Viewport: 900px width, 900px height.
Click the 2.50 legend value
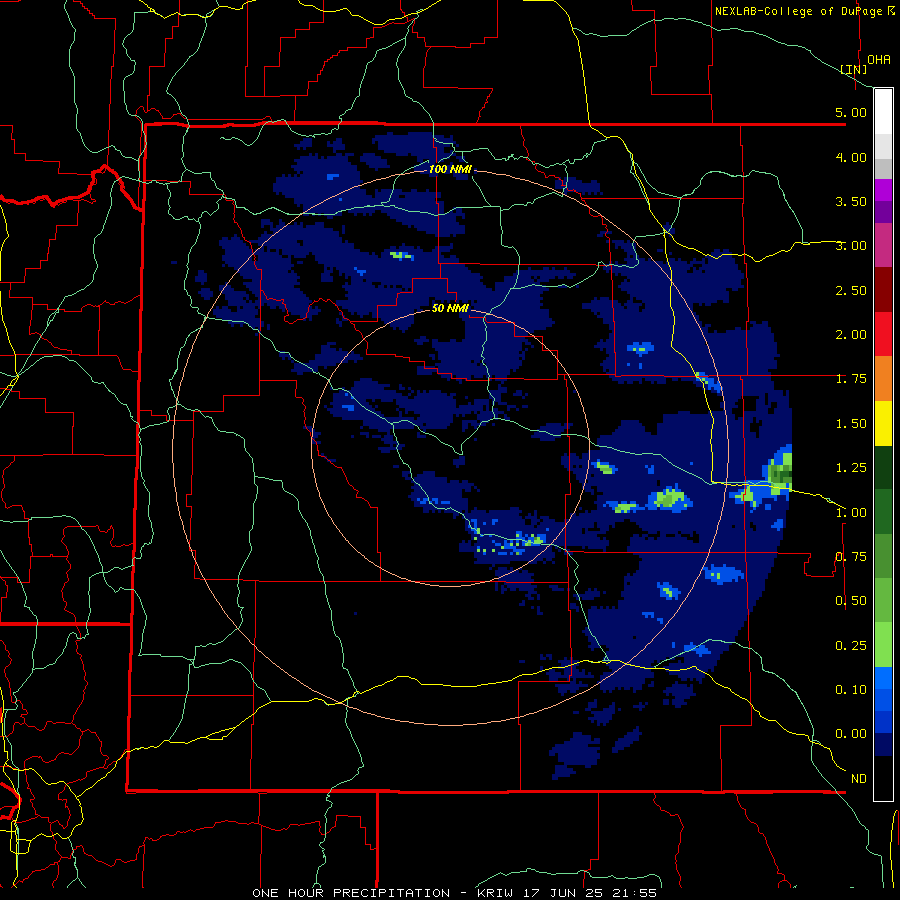pos(851,290)
